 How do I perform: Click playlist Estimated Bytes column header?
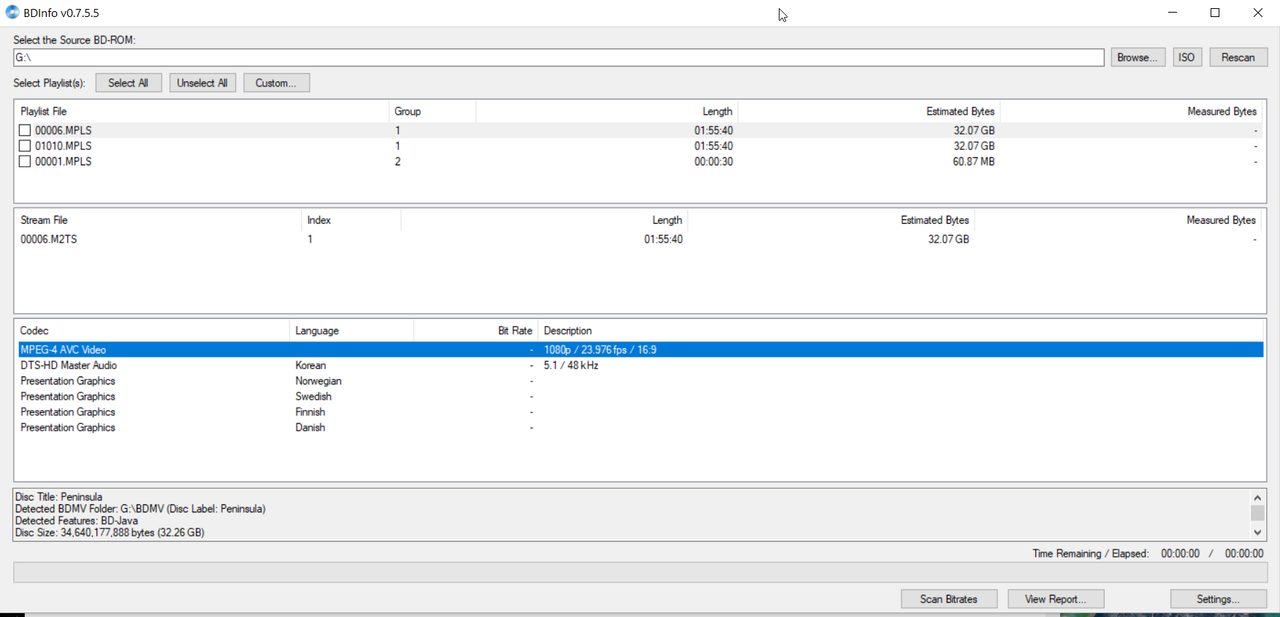click(869, 112)
